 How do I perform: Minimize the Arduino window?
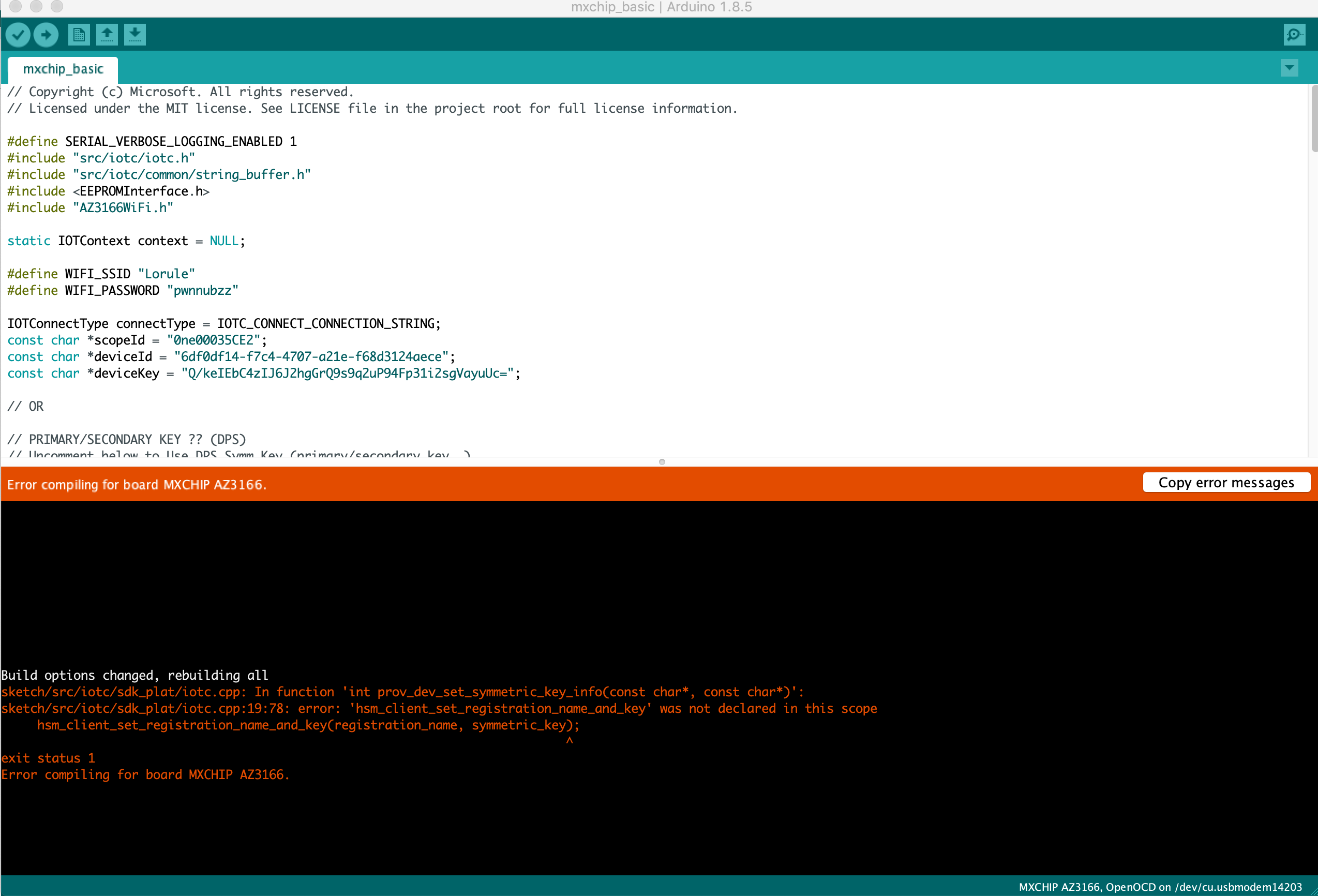36,6
